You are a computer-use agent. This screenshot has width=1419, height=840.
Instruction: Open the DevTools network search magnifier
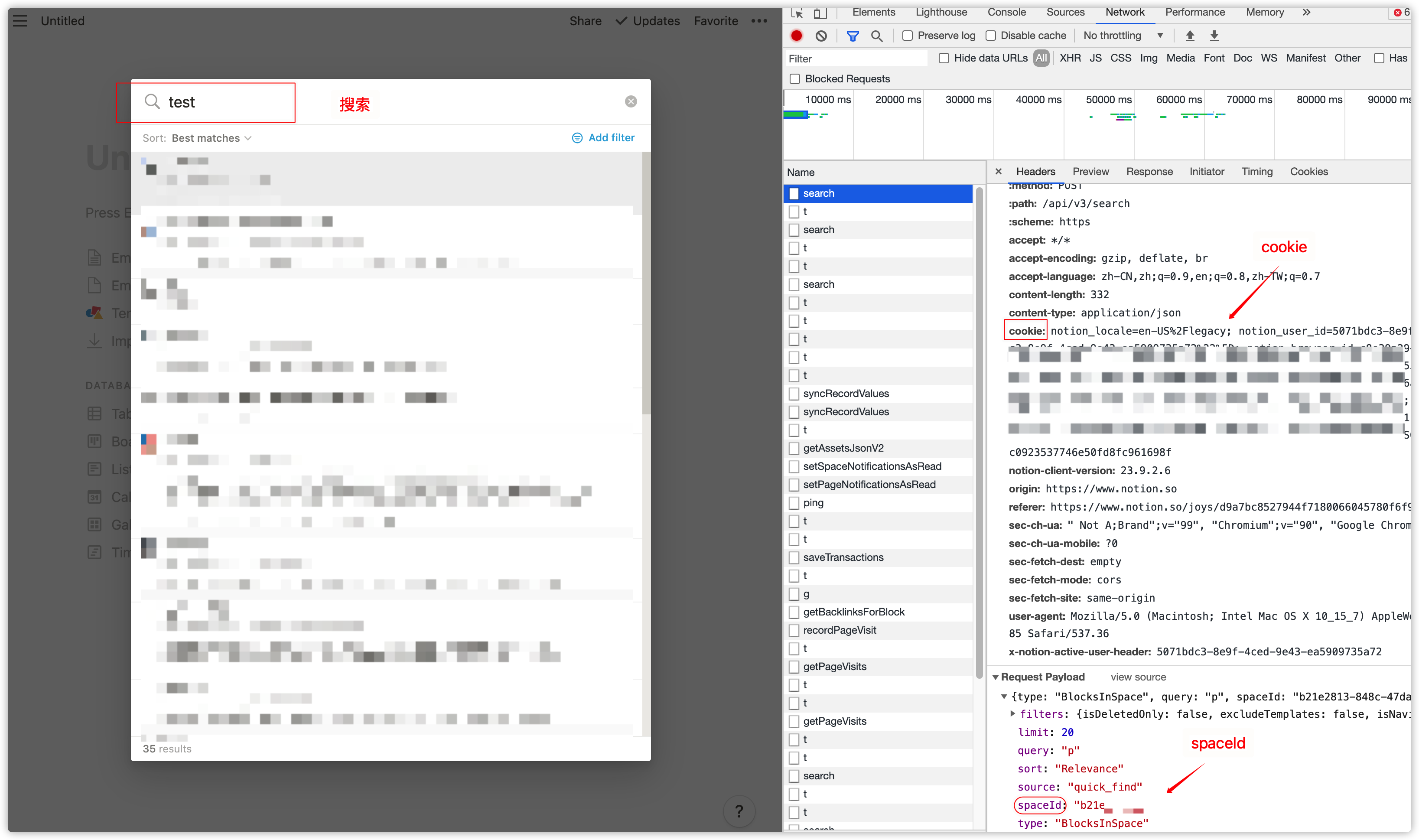click(877, 36)
